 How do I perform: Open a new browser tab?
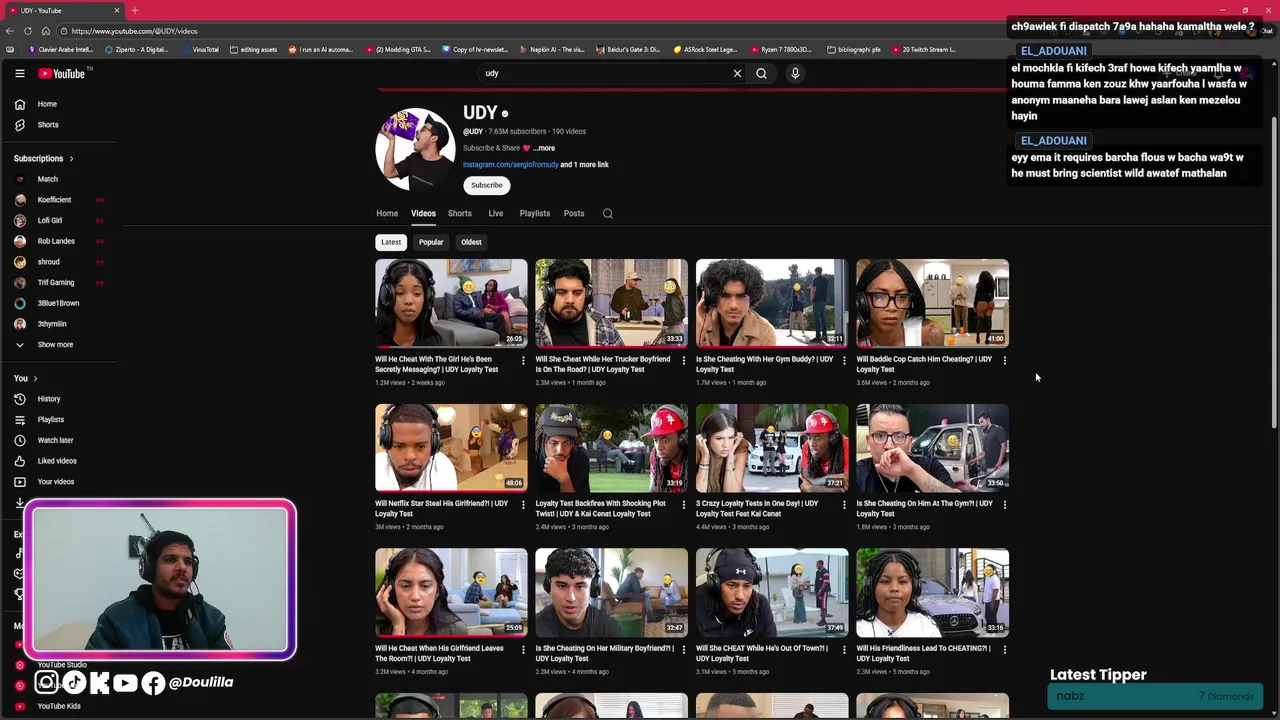point(135,10)
